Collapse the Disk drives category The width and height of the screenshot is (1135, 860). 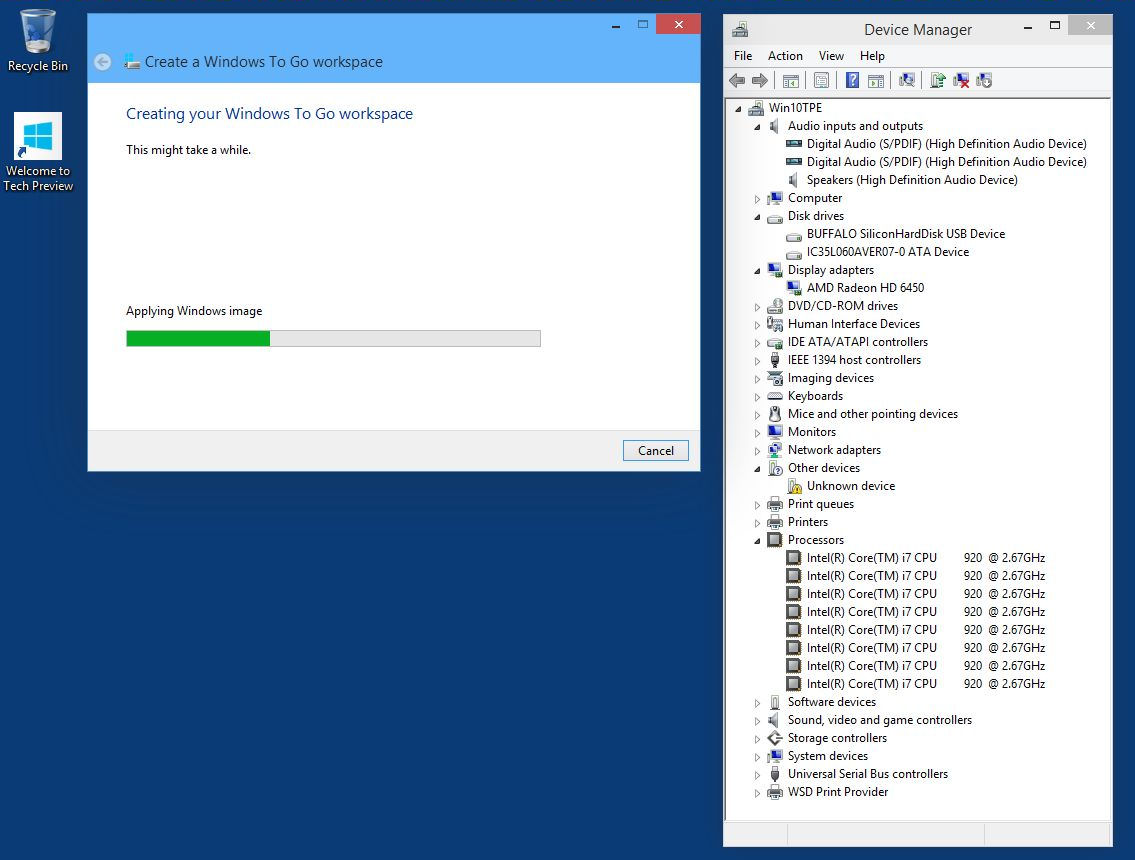pyautogui.click(x=757, y=217)
